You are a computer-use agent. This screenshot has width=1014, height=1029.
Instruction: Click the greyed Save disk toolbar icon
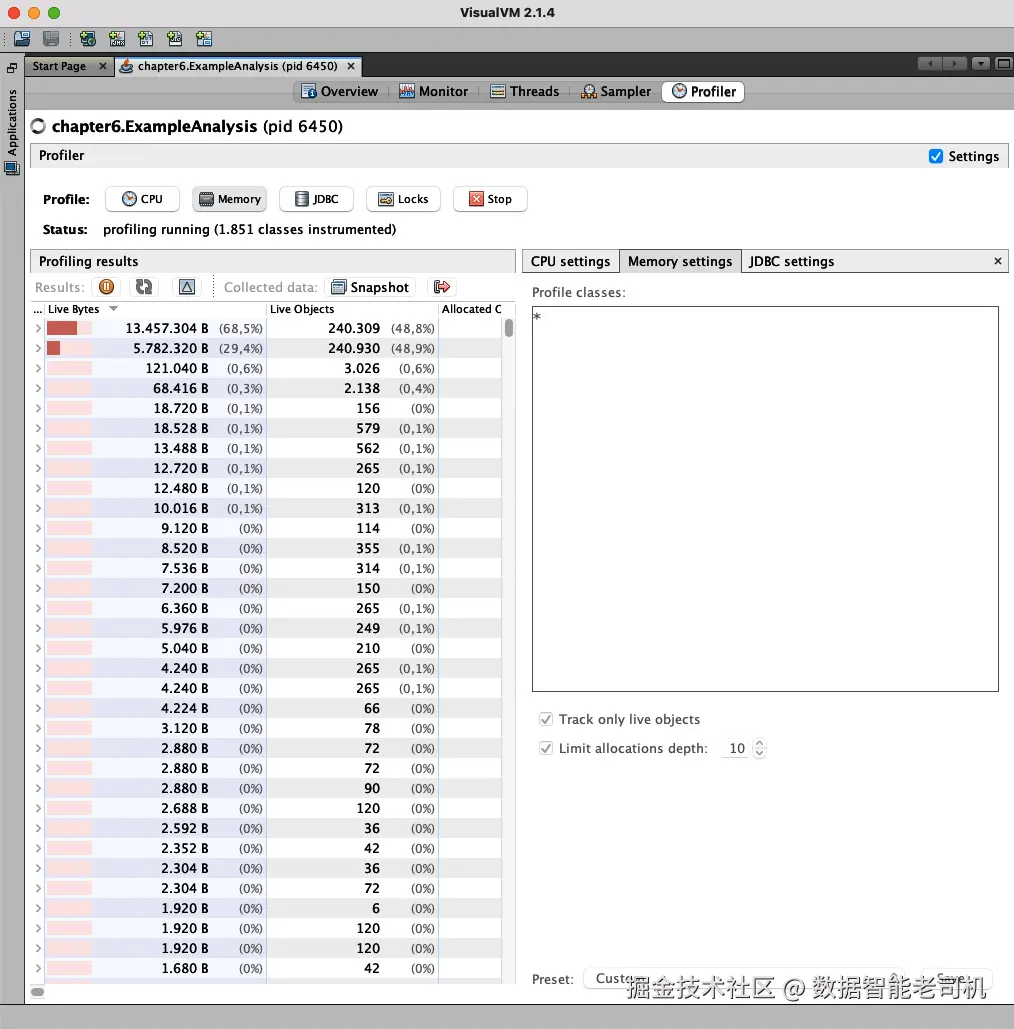coord(51,39)
